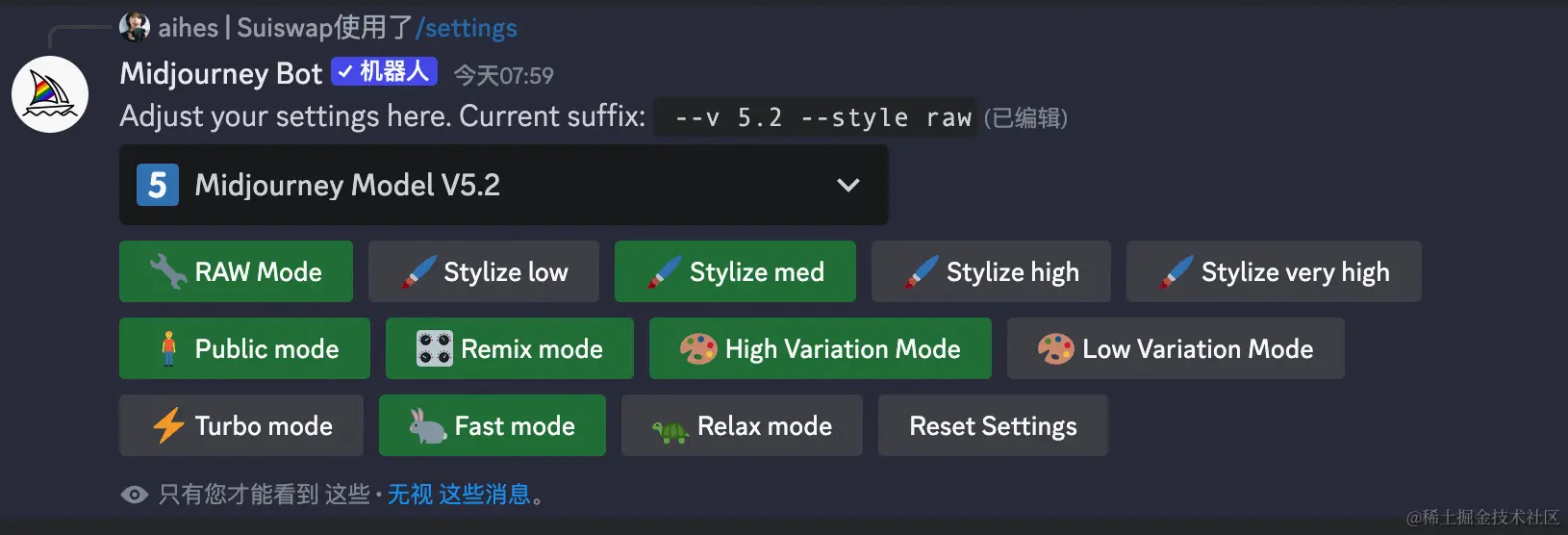This screenshot has height=535, width=1568.
Task: Click the lightning bolt icon on Turbo mode
Action: click(x=168, y=425)
